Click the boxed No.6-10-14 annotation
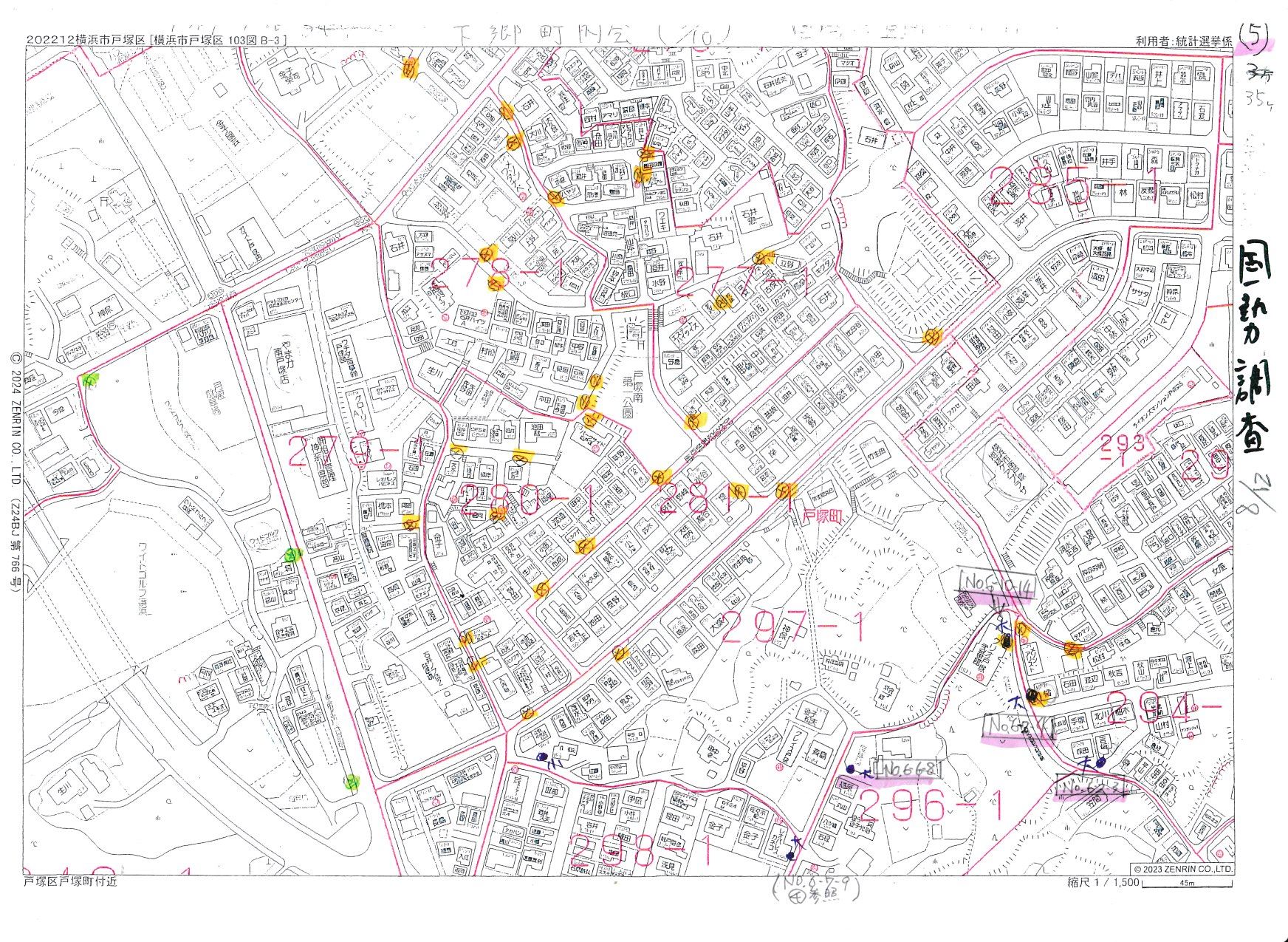 [x=998, y=584]
